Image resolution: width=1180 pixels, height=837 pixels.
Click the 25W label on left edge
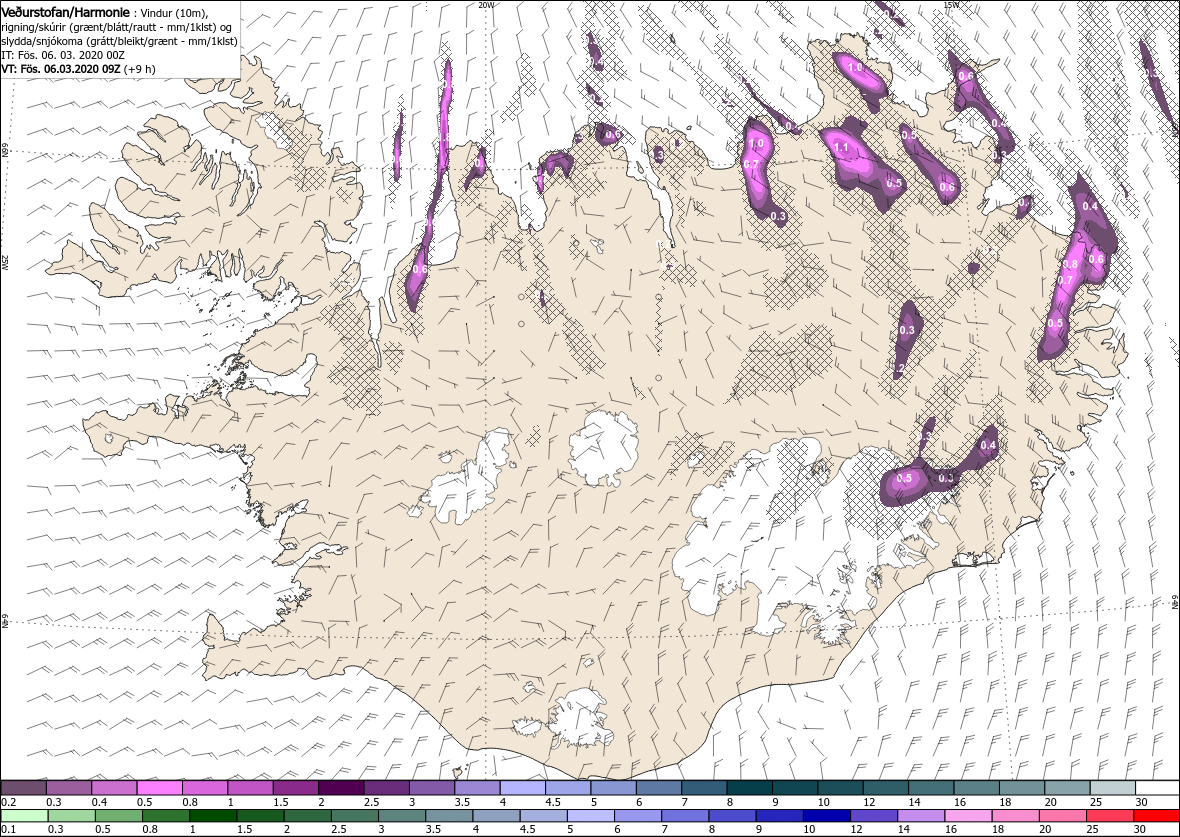[5, 262]
